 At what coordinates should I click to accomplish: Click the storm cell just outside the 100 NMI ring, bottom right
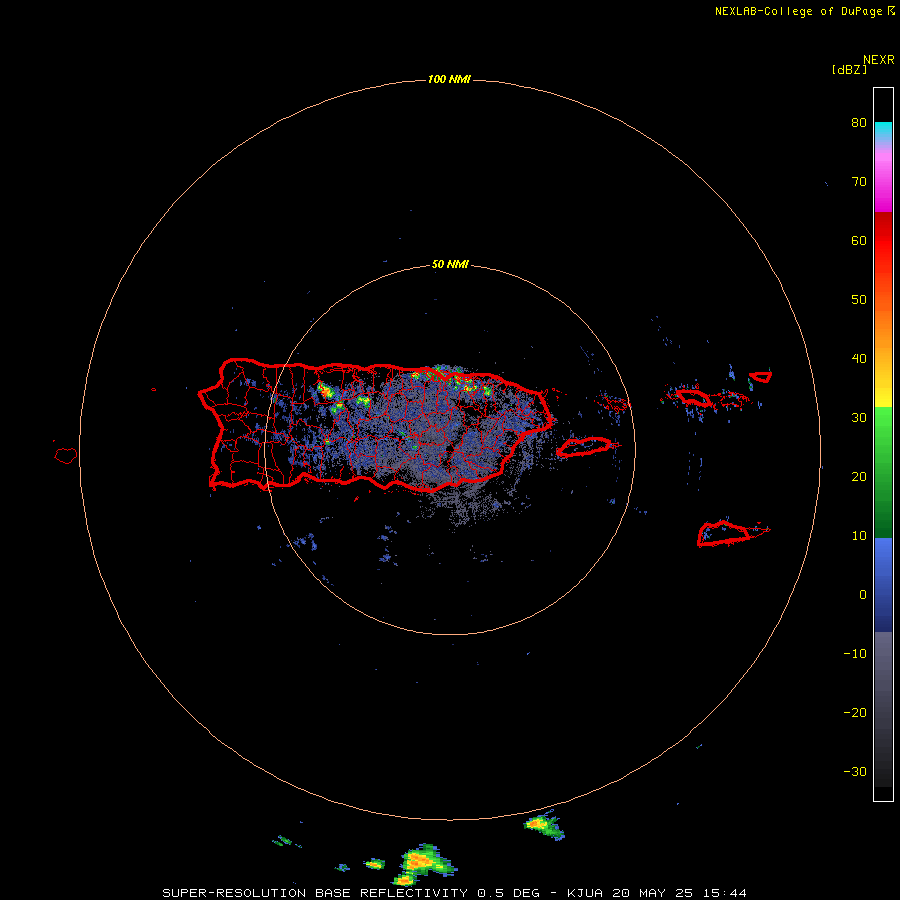coord(544,826)
